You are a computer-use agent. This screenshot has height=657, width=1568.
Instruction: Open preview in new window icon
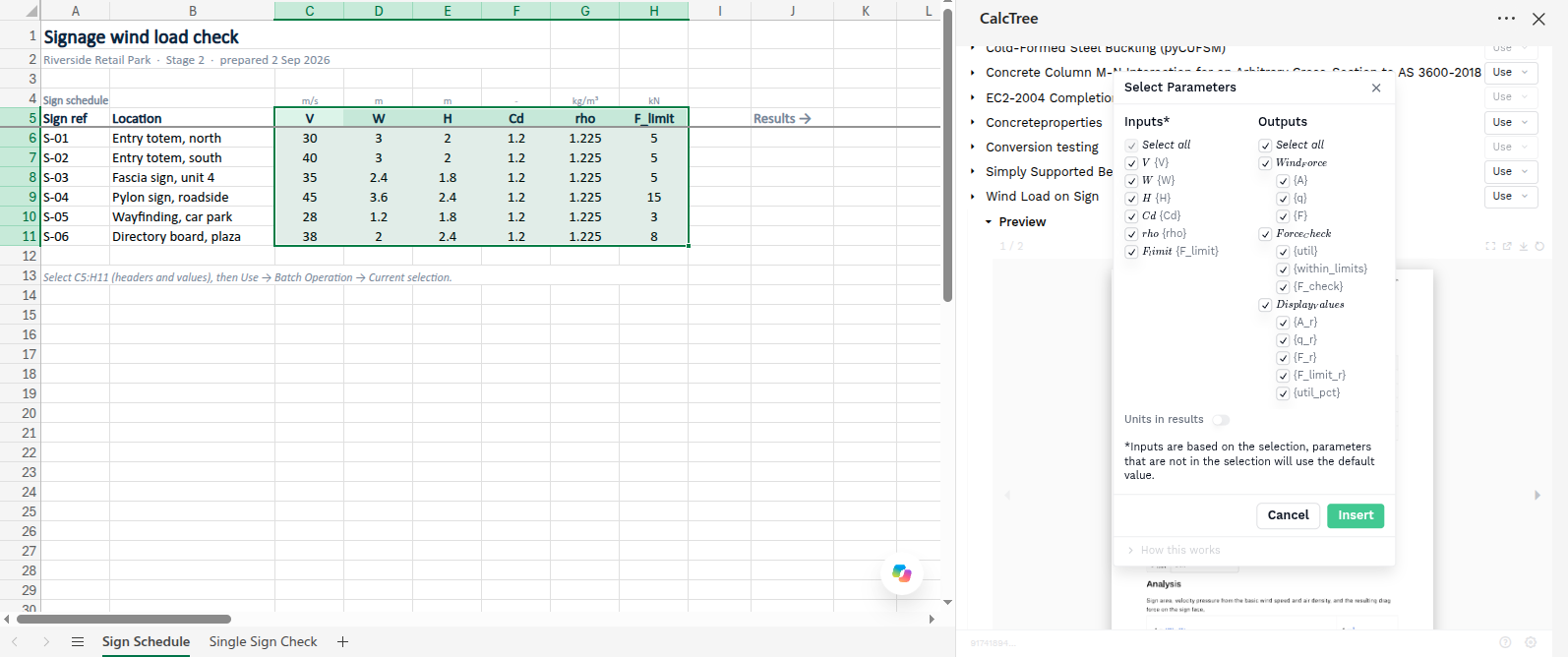click(1507, 246)
